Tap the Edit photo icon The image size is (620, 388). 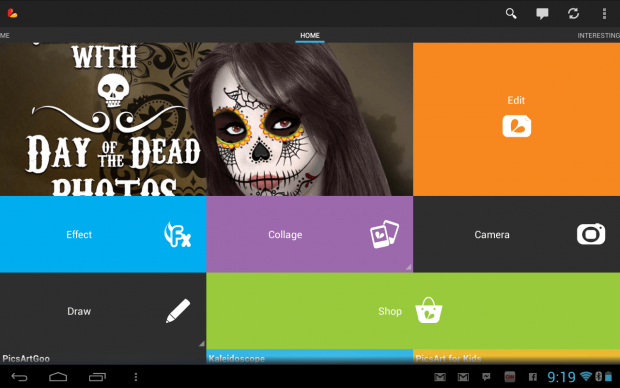(517, 126)
